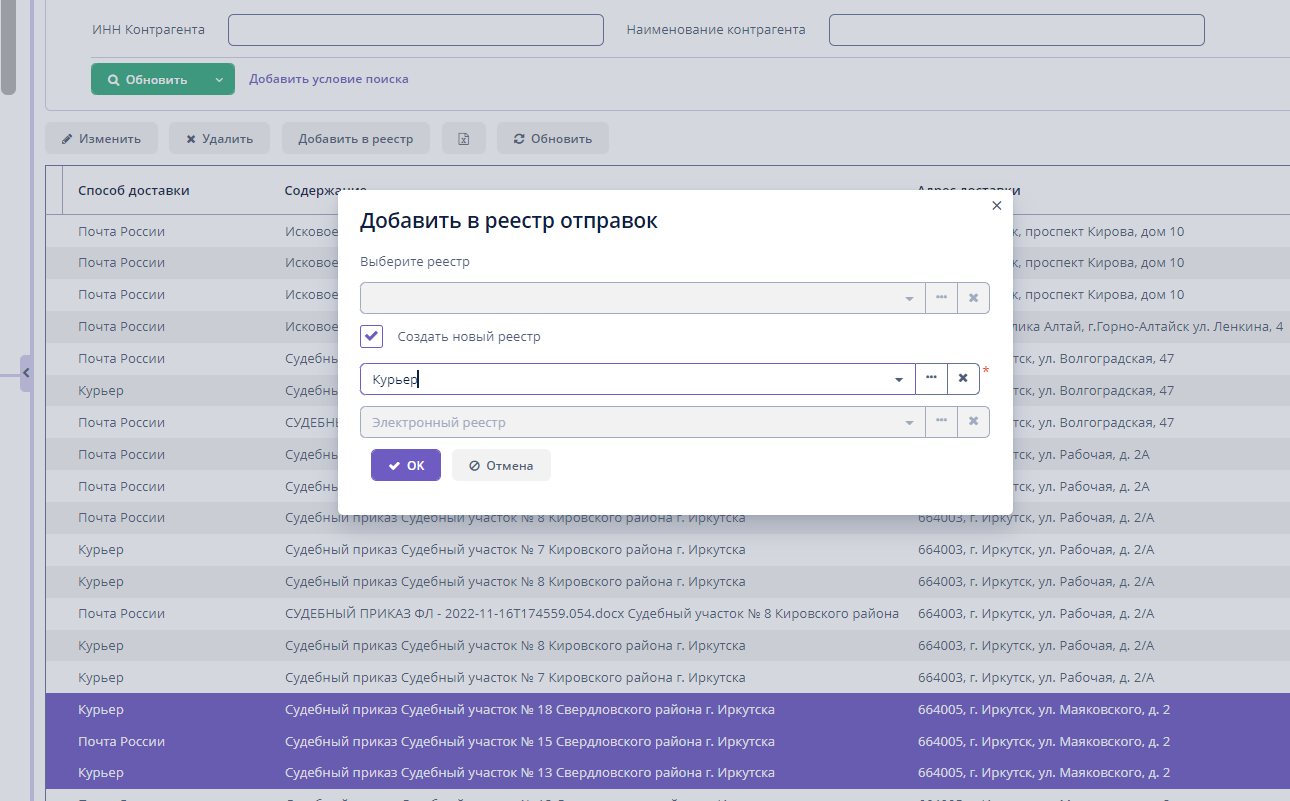This screenshot has width=1290, height=801.
Task: Clear the Курьер field with X icon
Action: pyautogui.click(x=963, y=378)
